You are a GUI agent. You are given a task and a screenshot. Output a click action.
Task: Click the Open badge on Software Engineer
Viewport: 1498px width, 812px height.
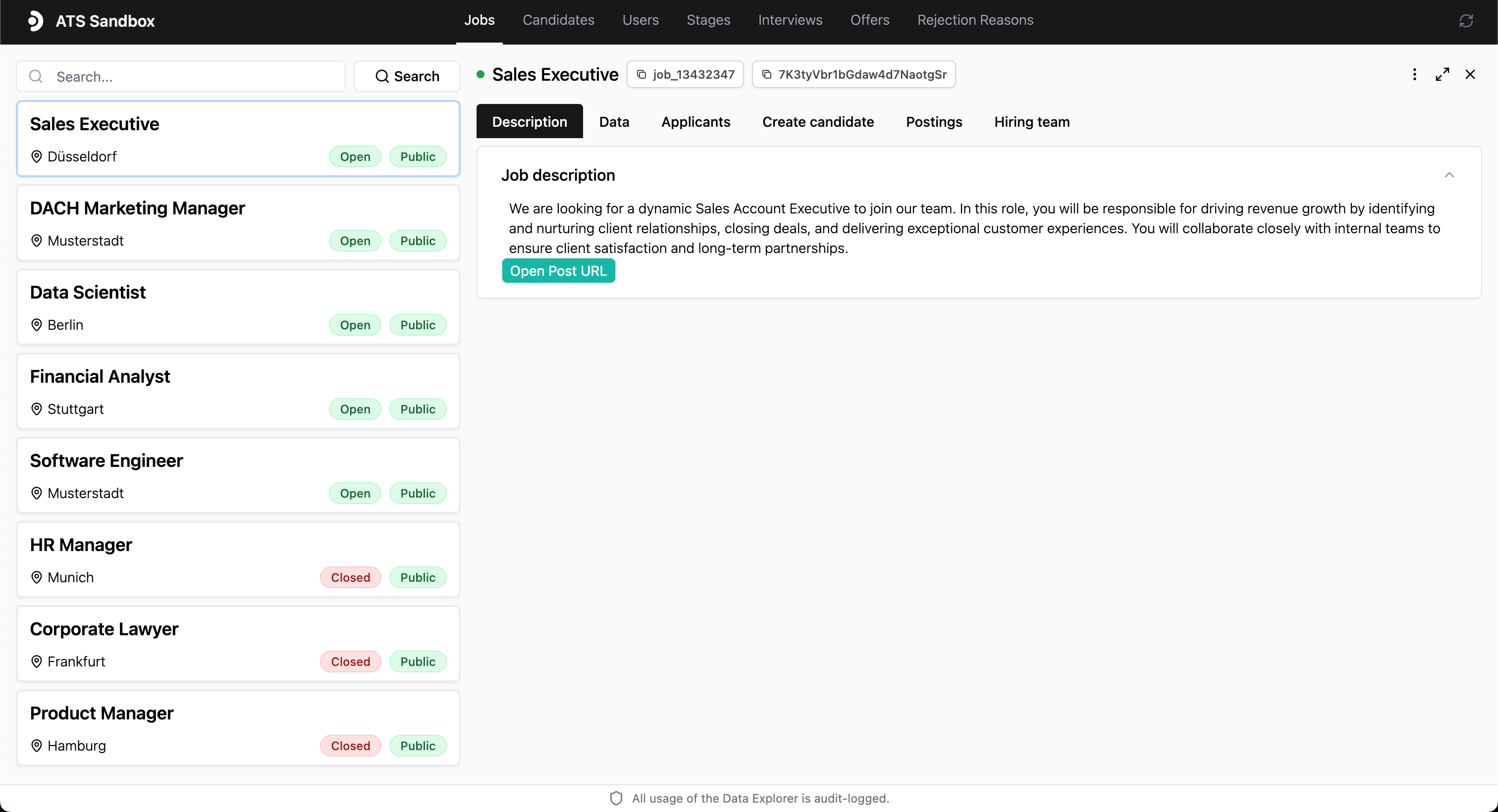click(x=355, y=494)
